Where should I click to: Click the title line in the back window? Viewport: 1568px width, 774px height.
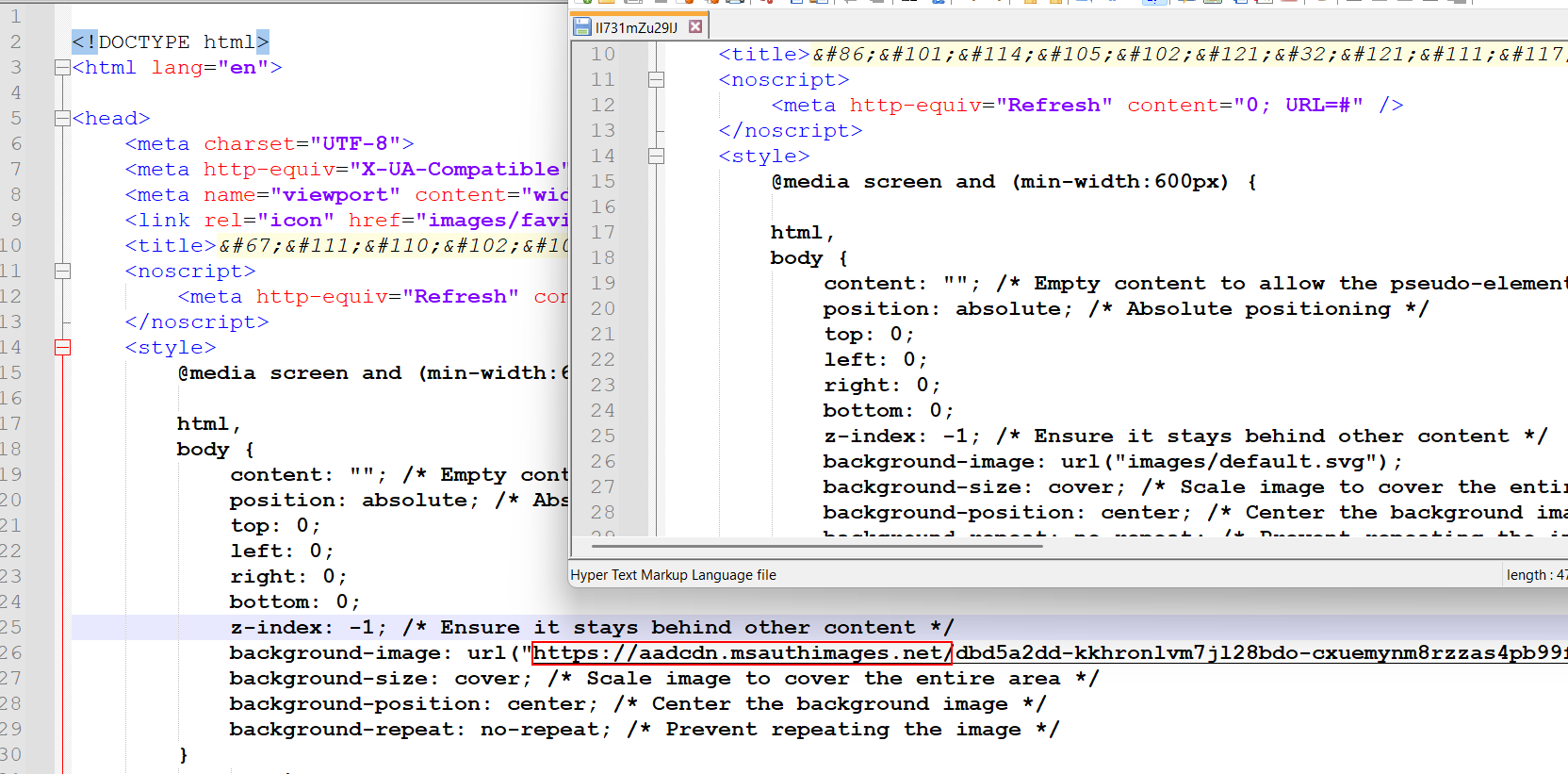[347, 246]
